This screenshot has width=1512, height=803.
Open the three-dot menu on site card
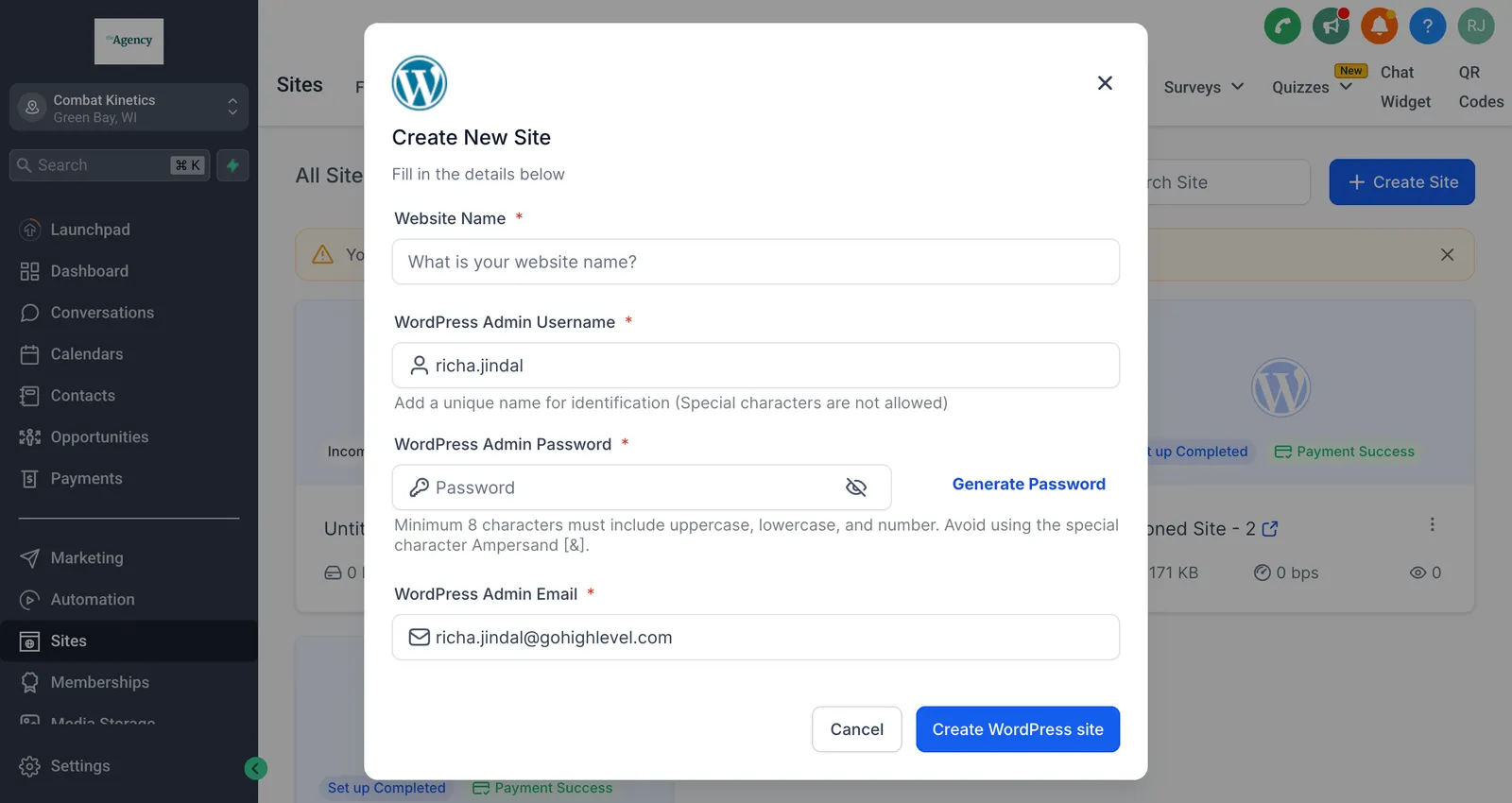click(x=1432, y=524)
